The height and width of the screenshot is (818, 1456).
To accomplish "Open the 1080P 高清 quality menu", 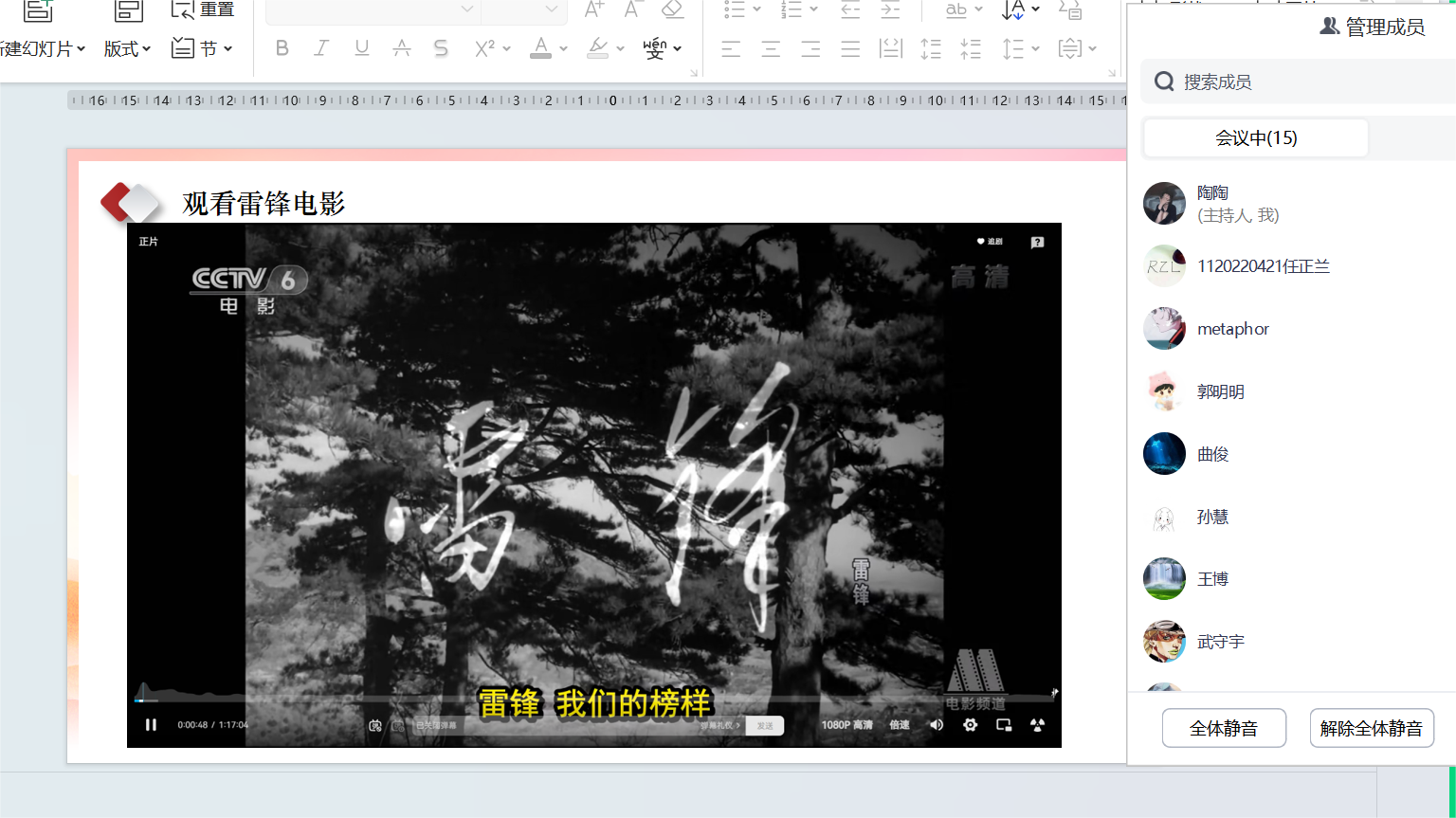I will tap(846, 725).
